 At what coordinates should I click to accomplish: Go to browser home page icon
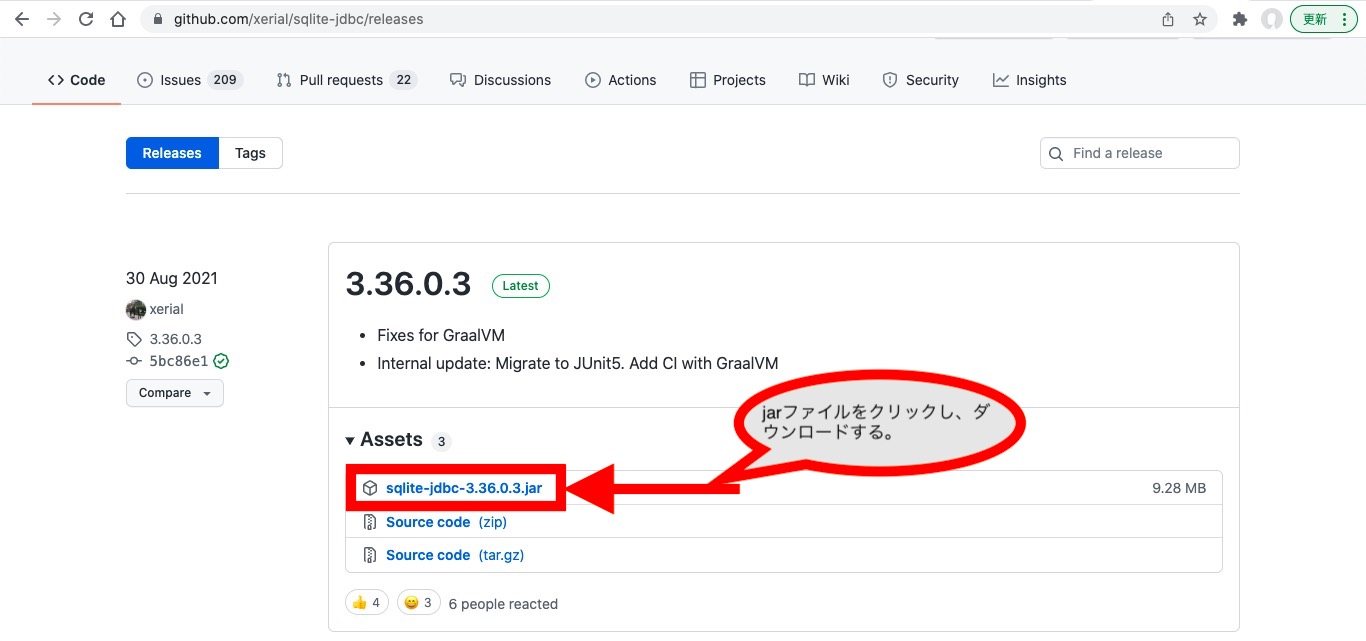(118, 19)
